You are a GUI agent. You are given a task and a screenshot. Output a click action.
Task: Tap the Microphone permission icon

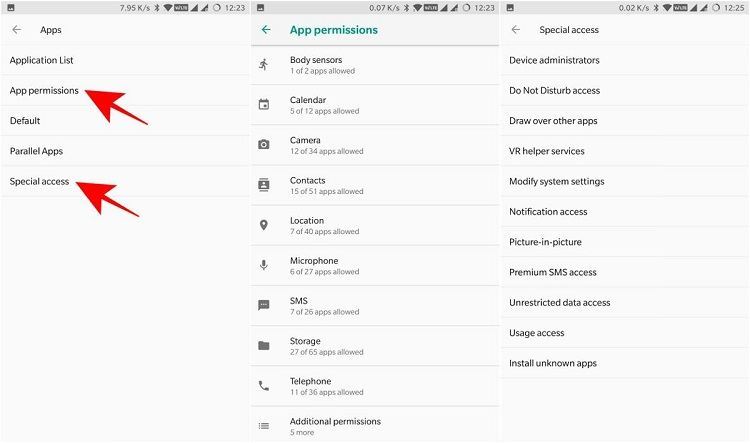[264, 265]
